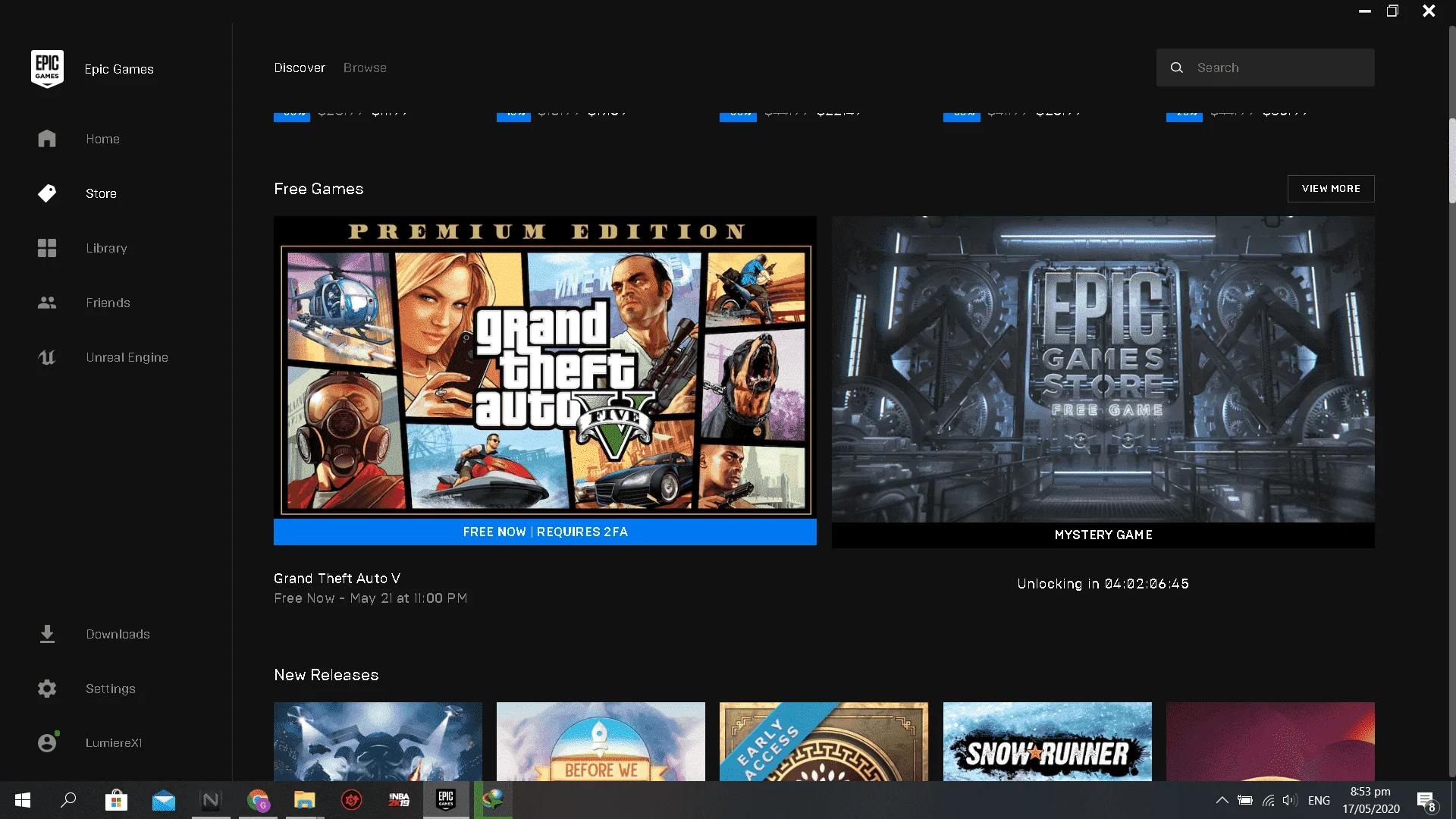1456x819 pixels.
Task: Open File Explorer from the taskbar
Action: click(305, 800)
